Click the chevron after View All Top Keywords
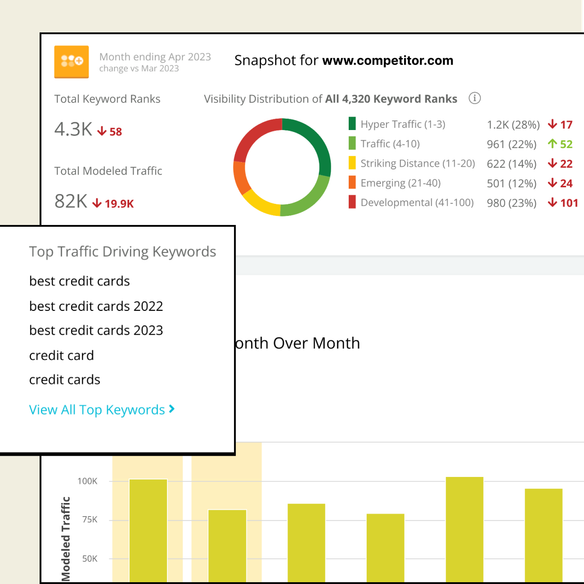Screen dimensions: 584x584 pyautogui.click(x=172, y=409)
